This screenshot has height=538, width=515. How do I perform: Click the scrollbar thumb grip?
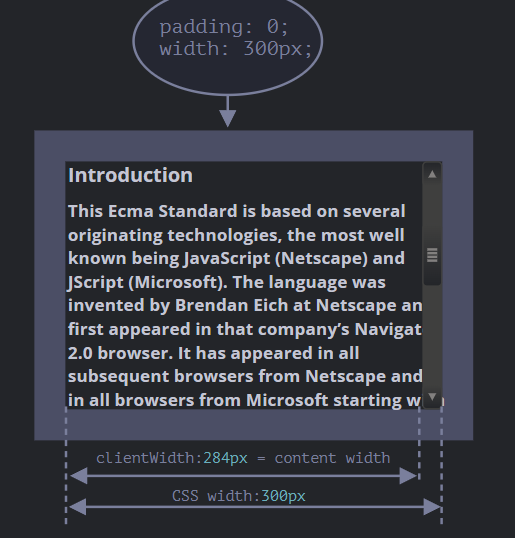click(x=432, y=256)
